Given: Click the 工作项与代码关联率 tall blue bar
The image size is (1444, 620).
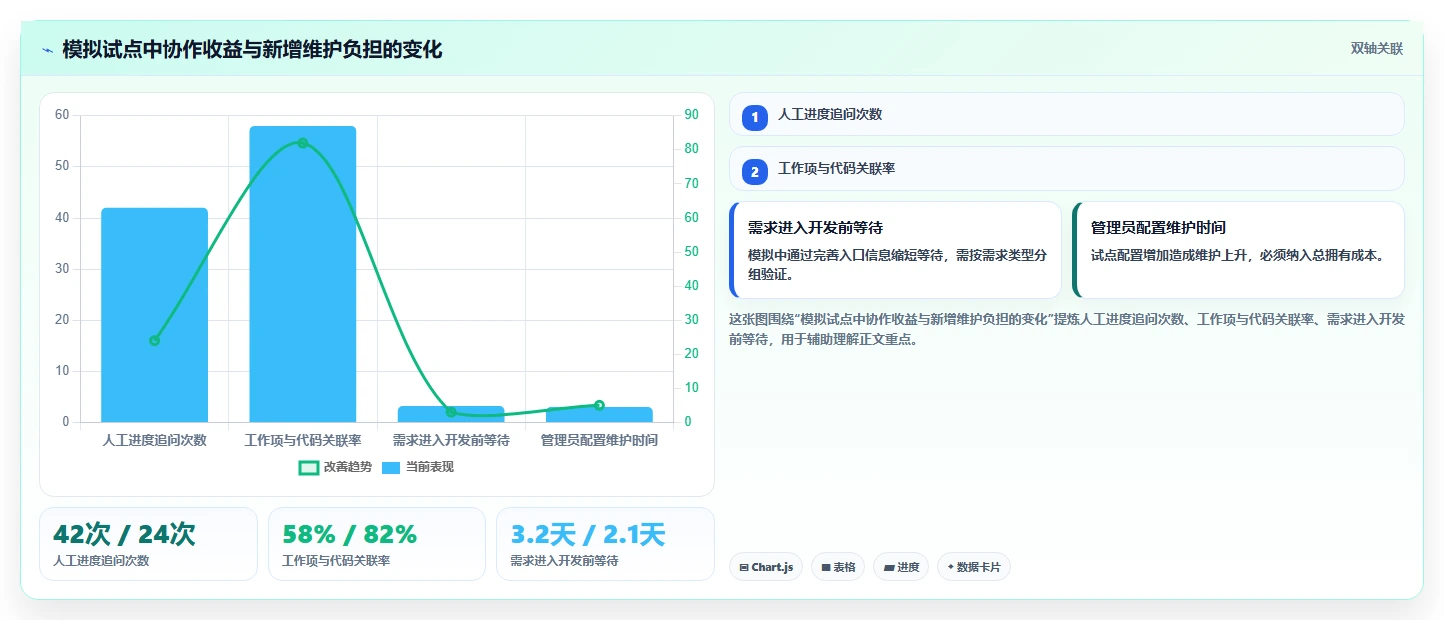Looking at the screenshot, I should click(x=303, y=274).
